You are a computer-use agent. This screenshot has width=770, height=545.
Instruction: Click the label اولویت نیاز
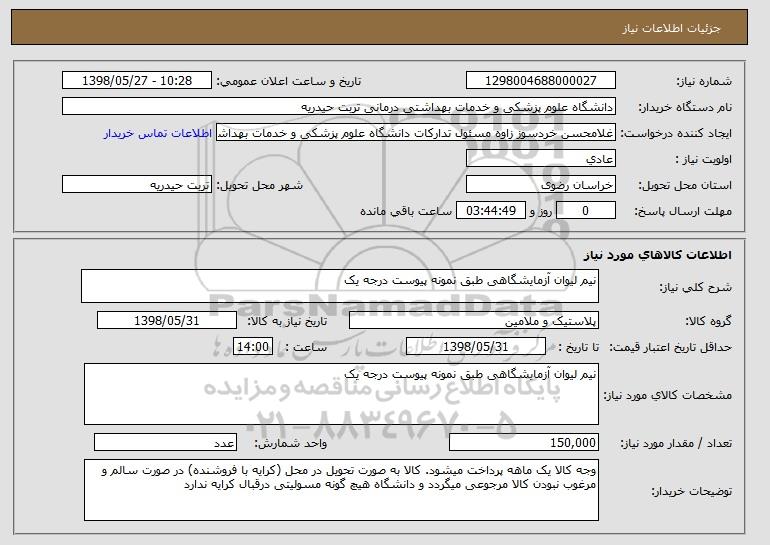[x=703, y=159]
